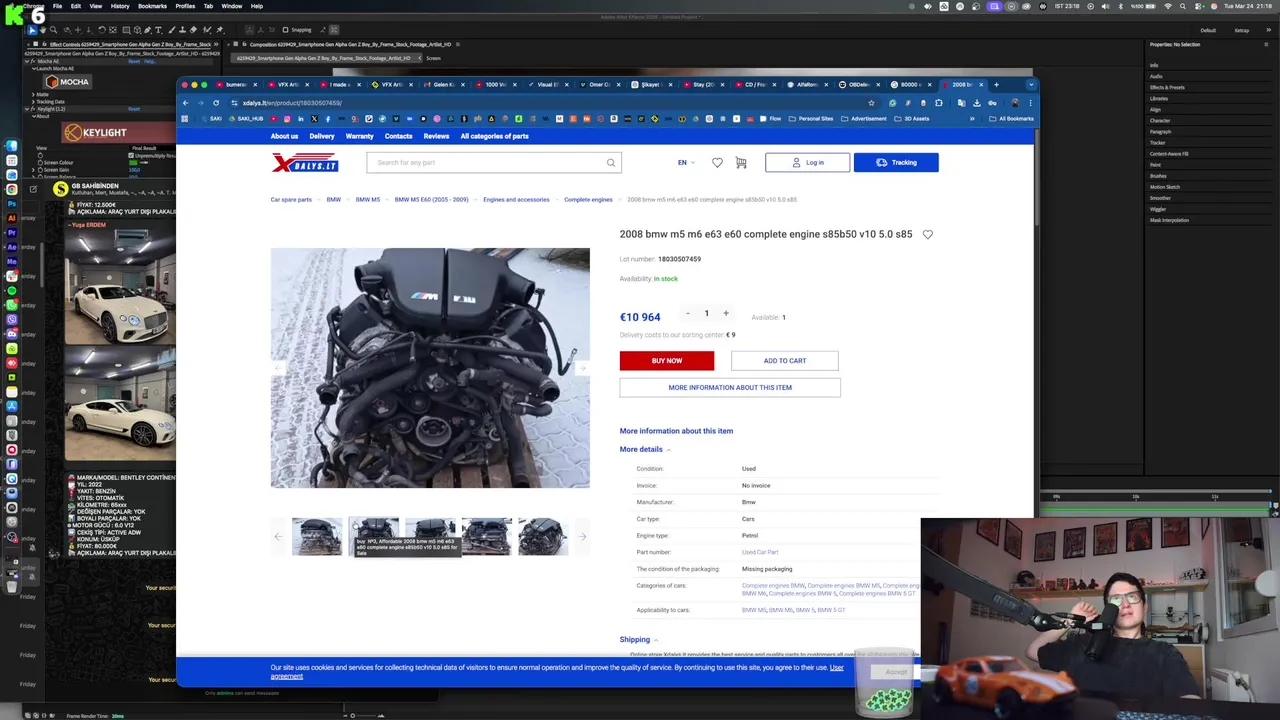Select After Effects Selection tool
The image size is (1280, 720).
tap(32, 30)
